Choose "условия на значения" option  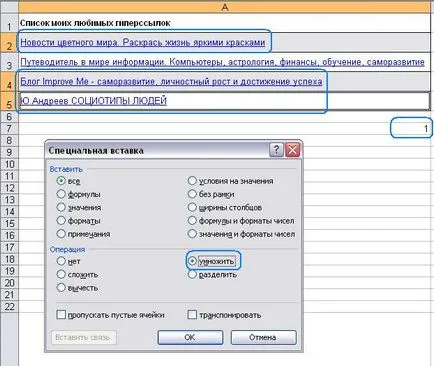click(192, 181)
